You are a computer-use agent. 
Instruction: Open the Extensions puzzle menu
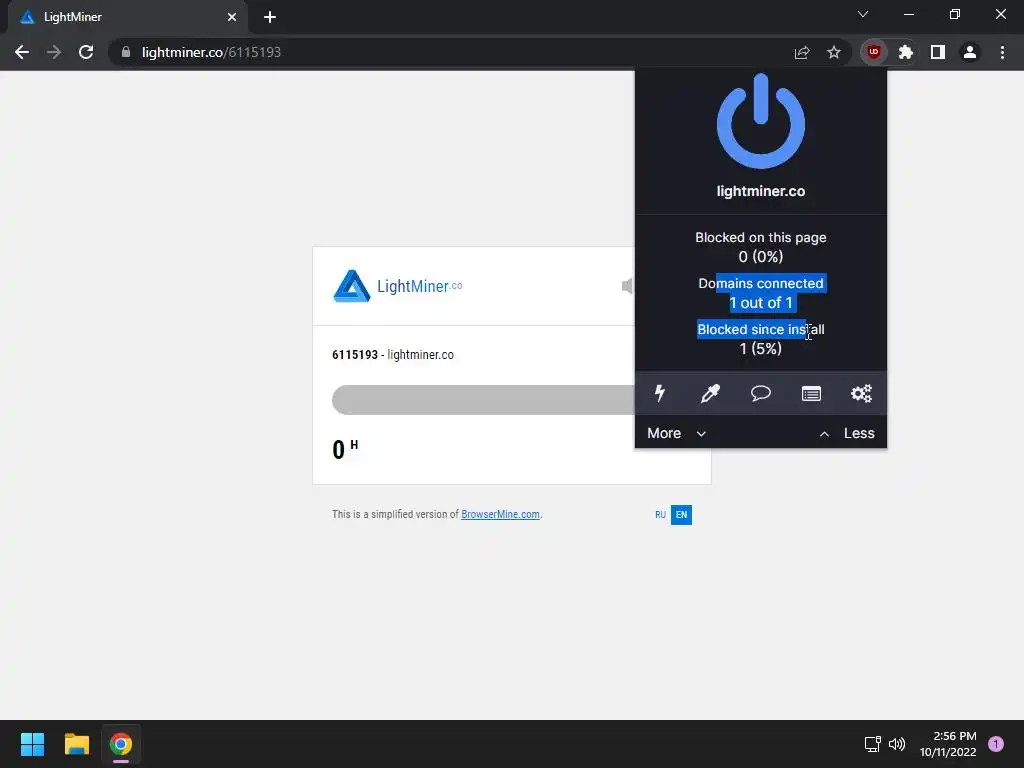[906, 52]
